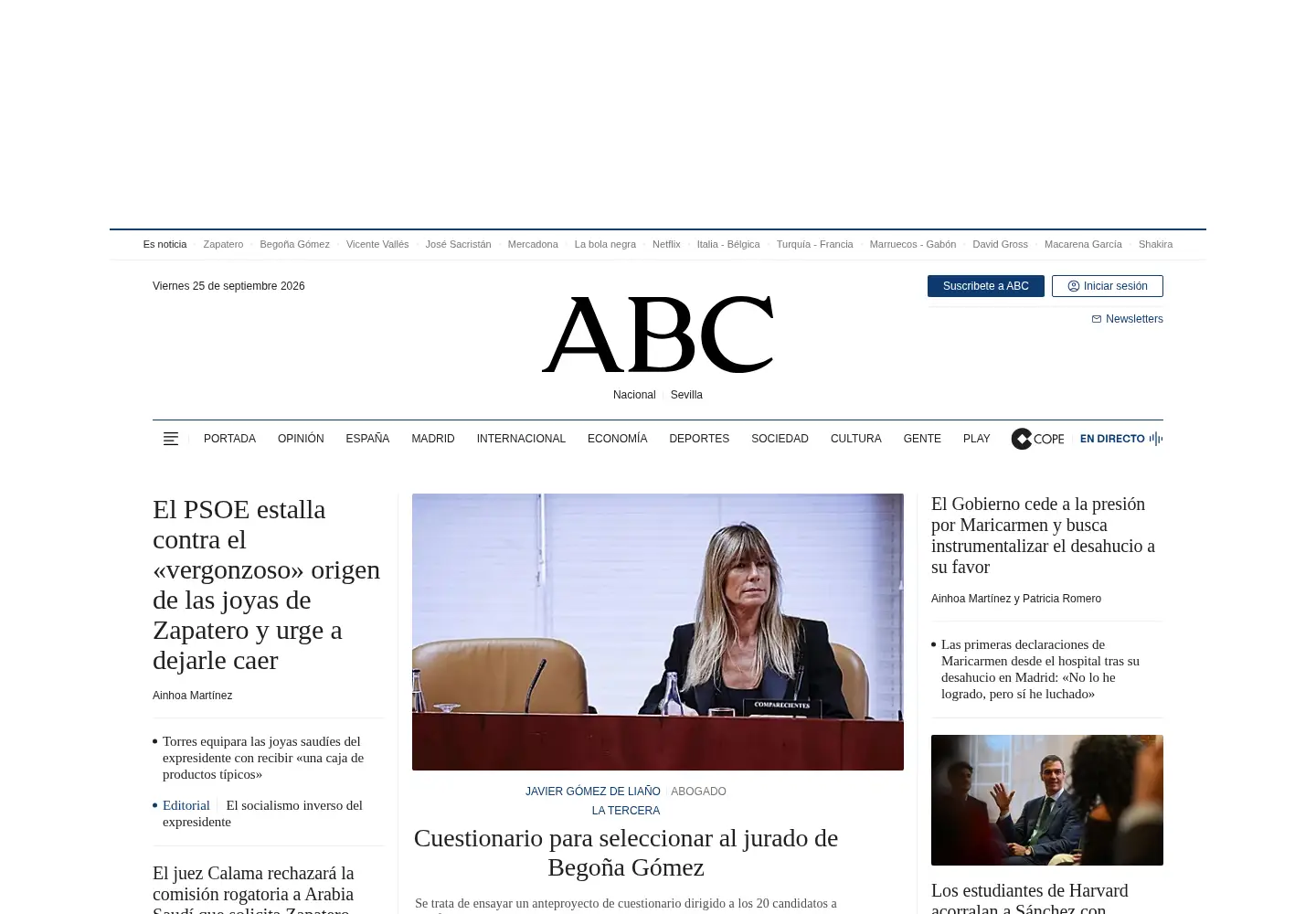Open author Ainhoa Martínez under PSOE headline

click(x=192, y=696)
